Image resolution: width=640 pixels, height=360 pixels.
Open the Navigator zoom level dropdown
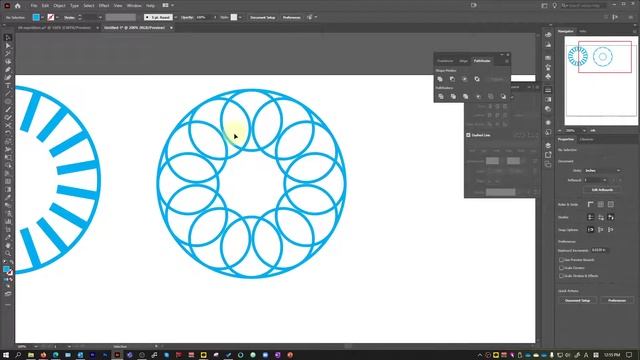(x=584, y=131)
